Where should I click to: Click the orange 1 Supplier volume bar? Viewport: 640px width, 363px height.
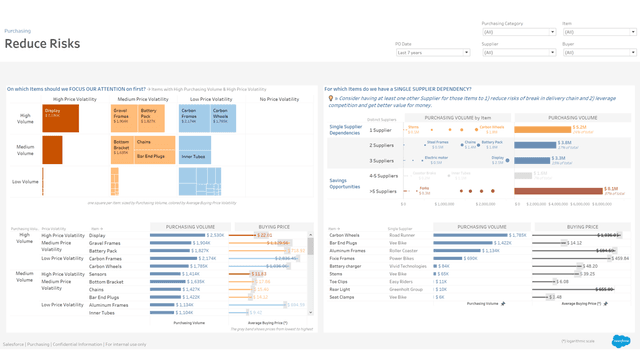[542, 129]
